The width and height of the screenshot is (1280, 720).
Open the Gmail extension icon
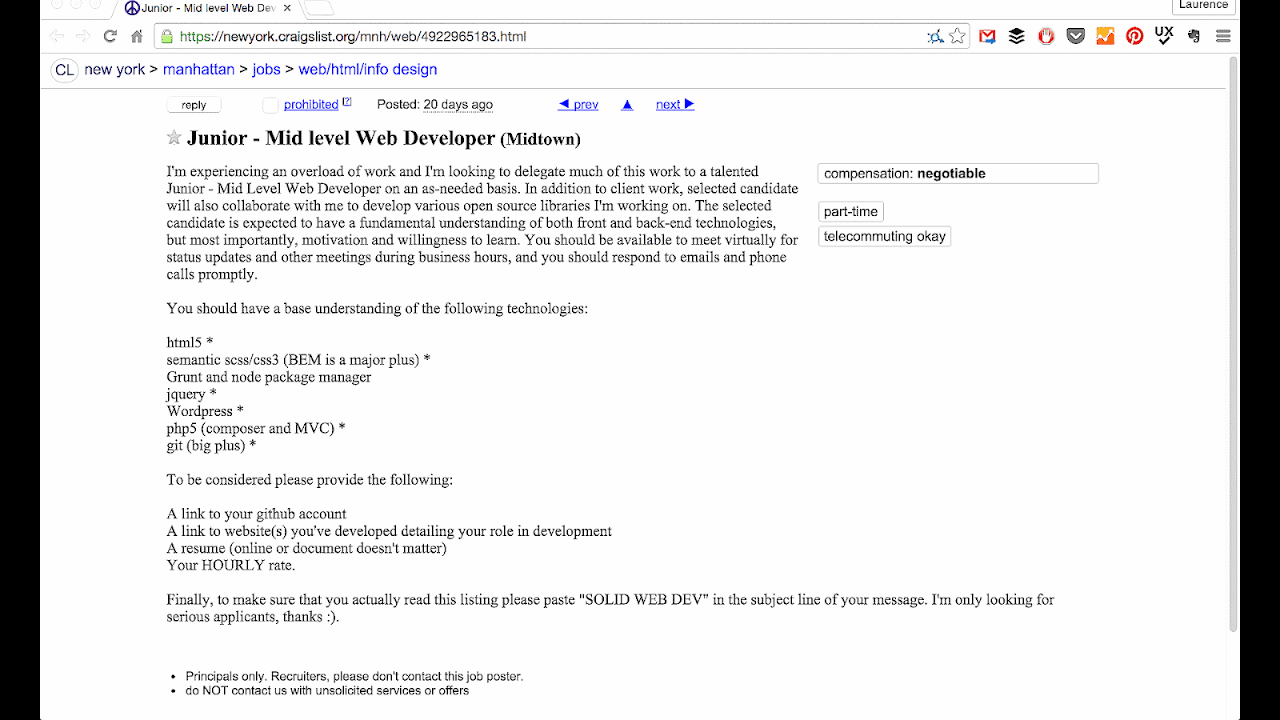tap(987, 36)
